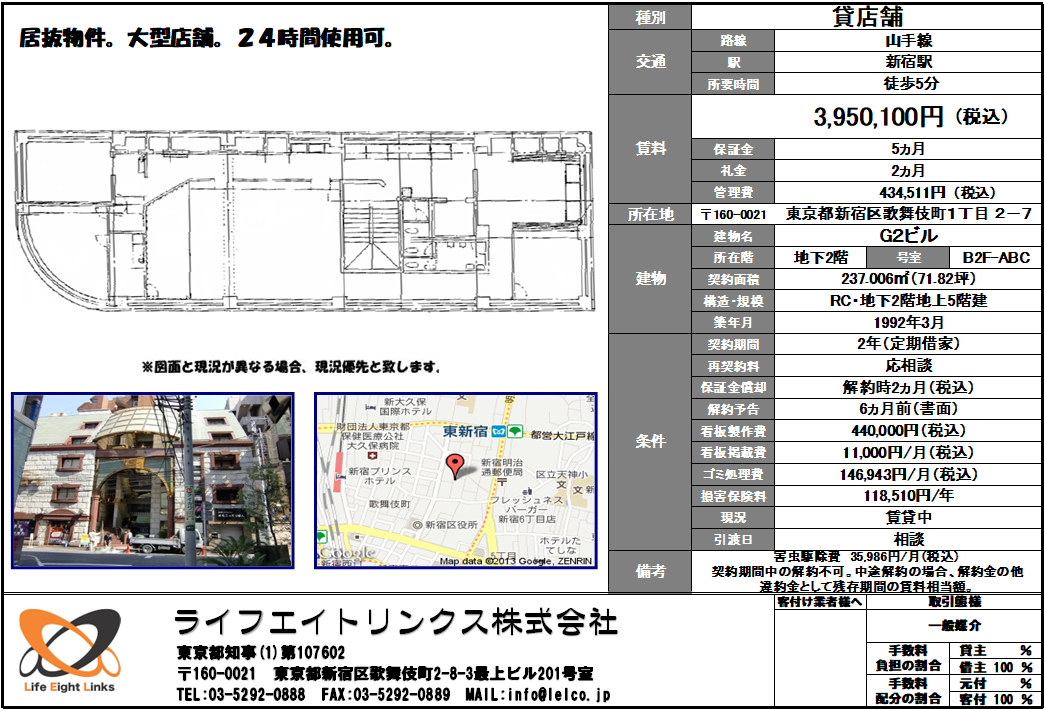The height and width of the screenshot is (709, 1044).
Task: Click the Google logo on the map
Action: click(x=346, y=553)
